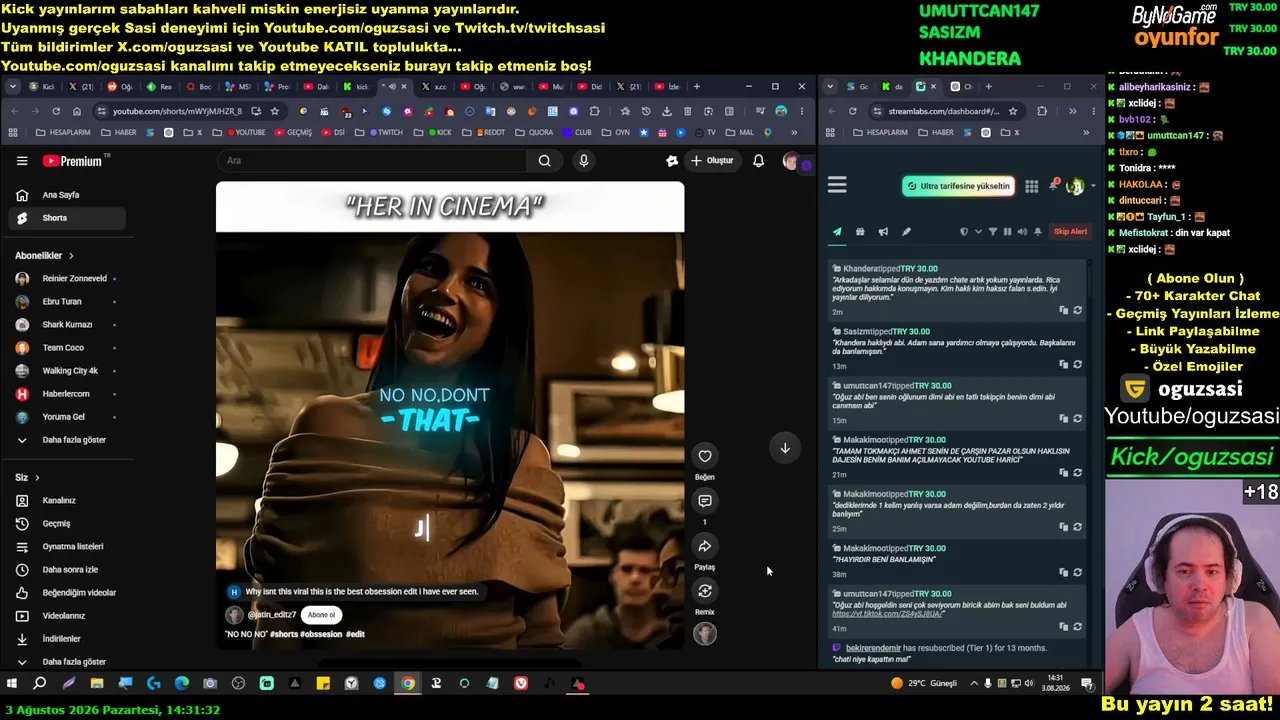Screen dimensions: 1280x720
Task: Switch to Chrome in the taskbar
Action: tap(408, 684)
